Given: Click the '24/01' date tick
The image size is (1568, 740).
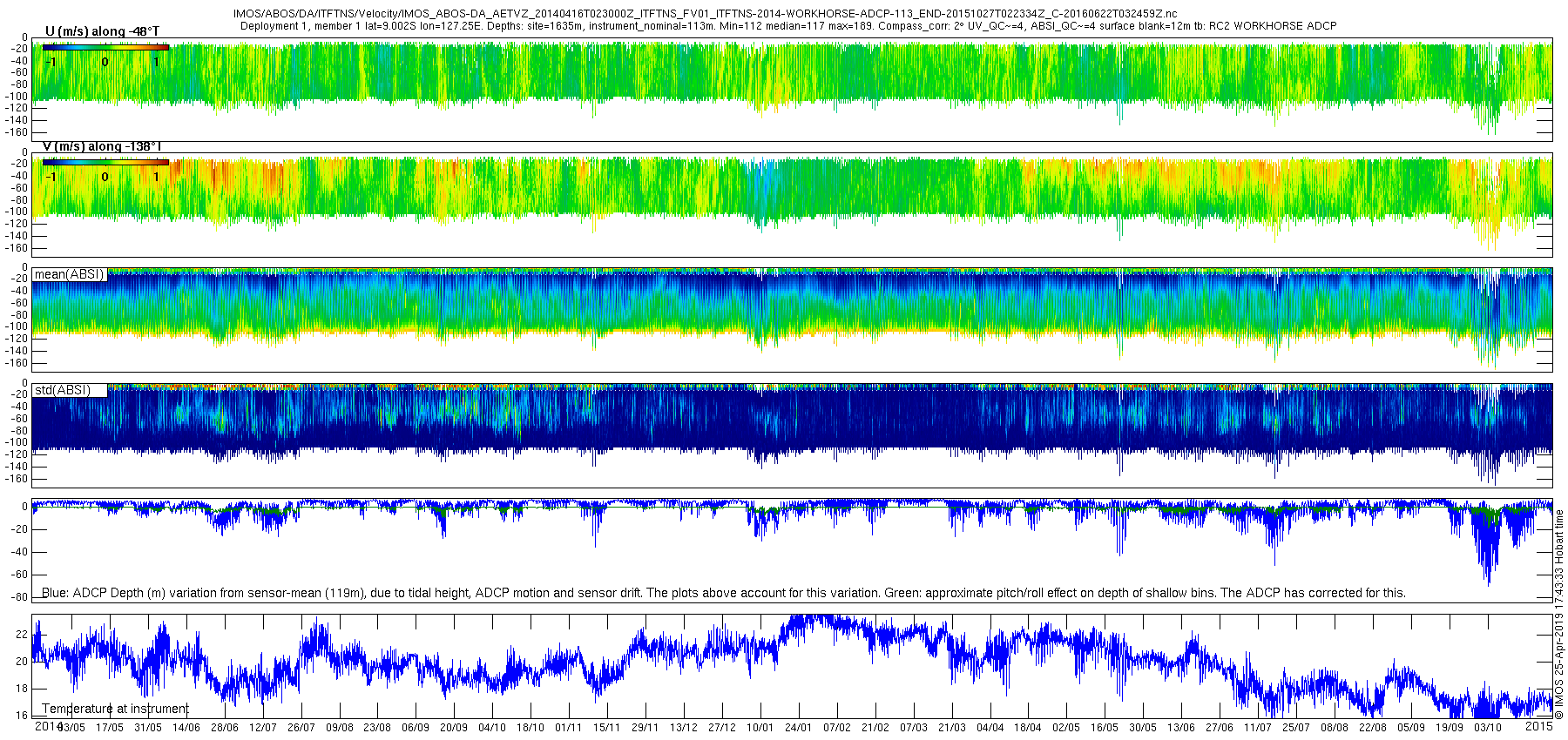Looking at the screenshot, I should pyautogui.click(x=798, y=728).
